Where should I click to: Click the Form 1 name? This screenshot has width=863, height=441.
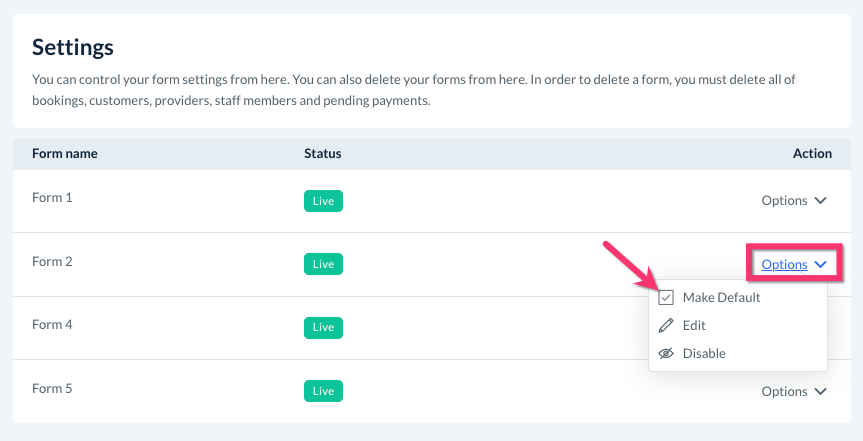tap(52, 198)
